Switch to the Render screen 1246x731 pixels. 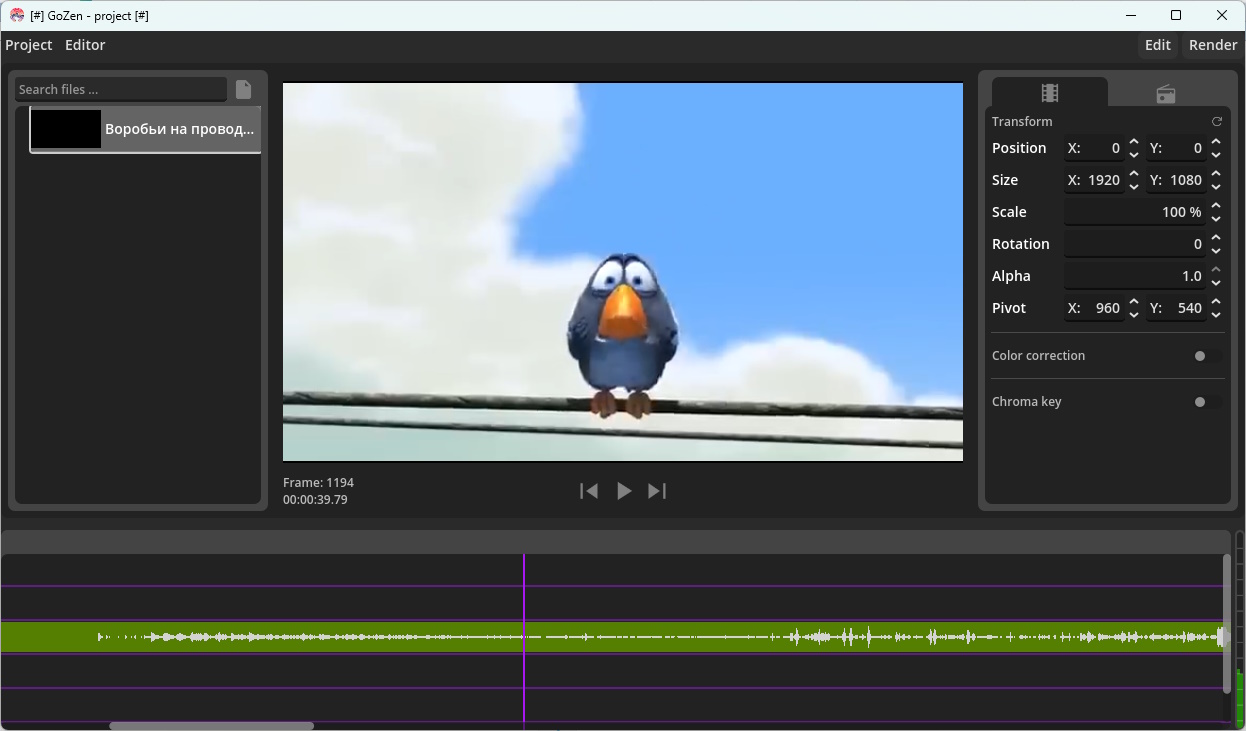tap(1213, 45)
